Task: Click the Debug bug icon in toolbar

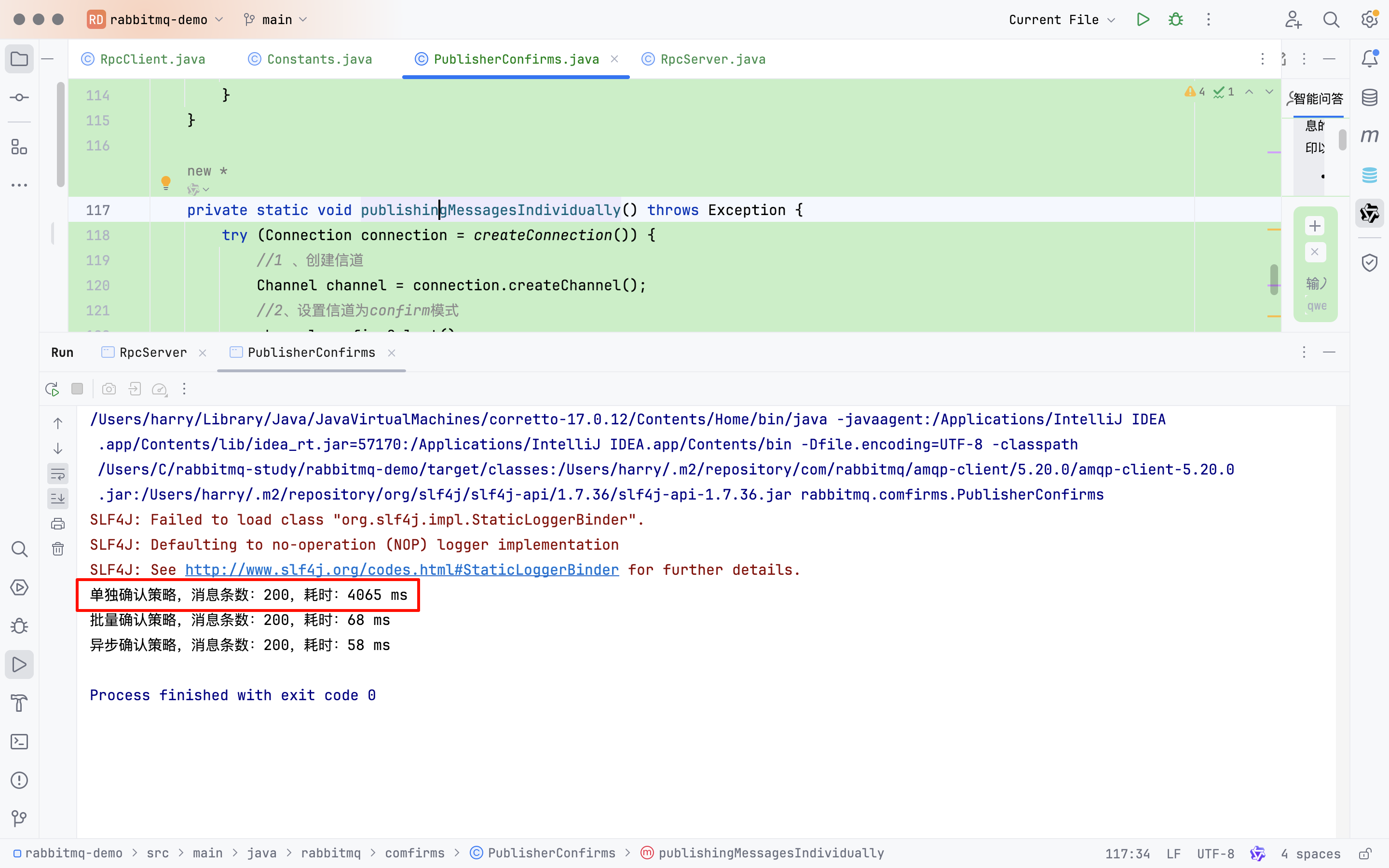Action: tap(1175, 19)
